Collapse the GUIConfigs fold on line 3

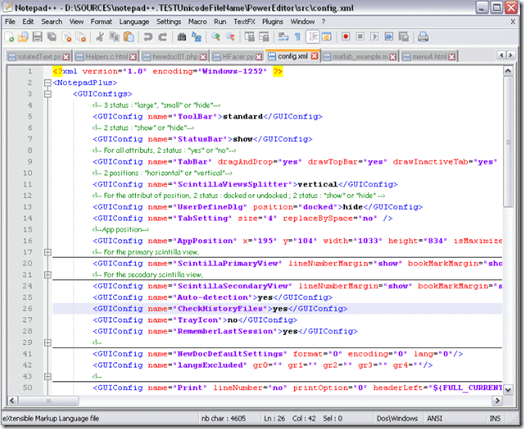click(x=47, y=94)
